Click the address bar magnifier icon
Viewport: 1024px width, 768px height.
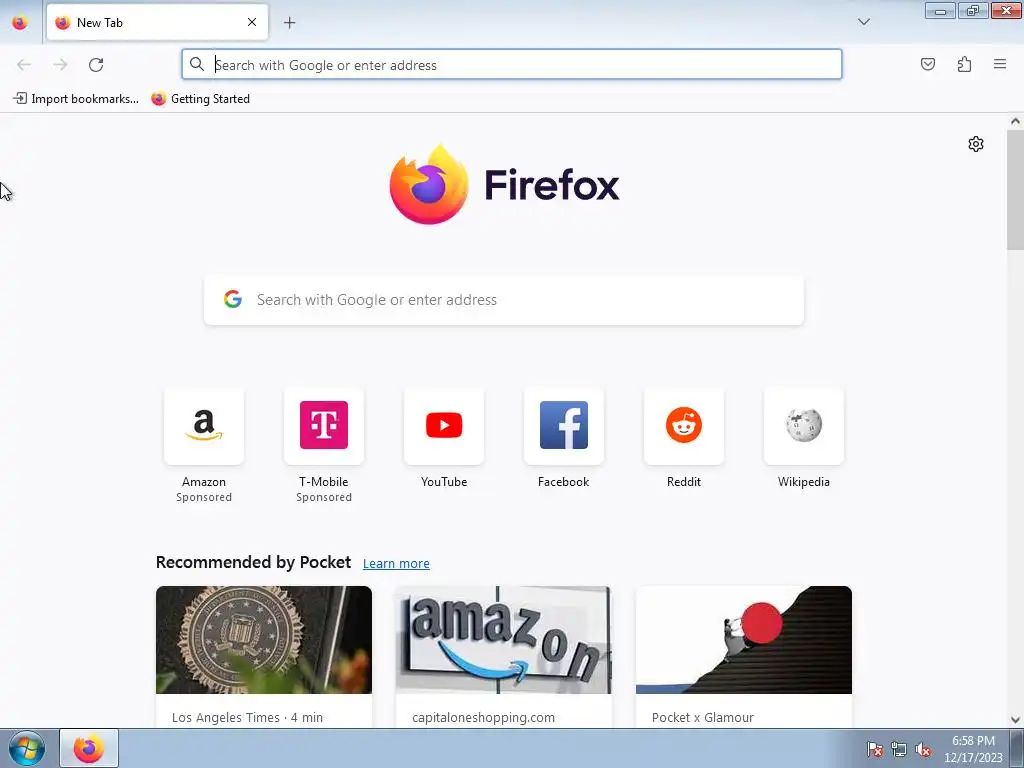197,64
